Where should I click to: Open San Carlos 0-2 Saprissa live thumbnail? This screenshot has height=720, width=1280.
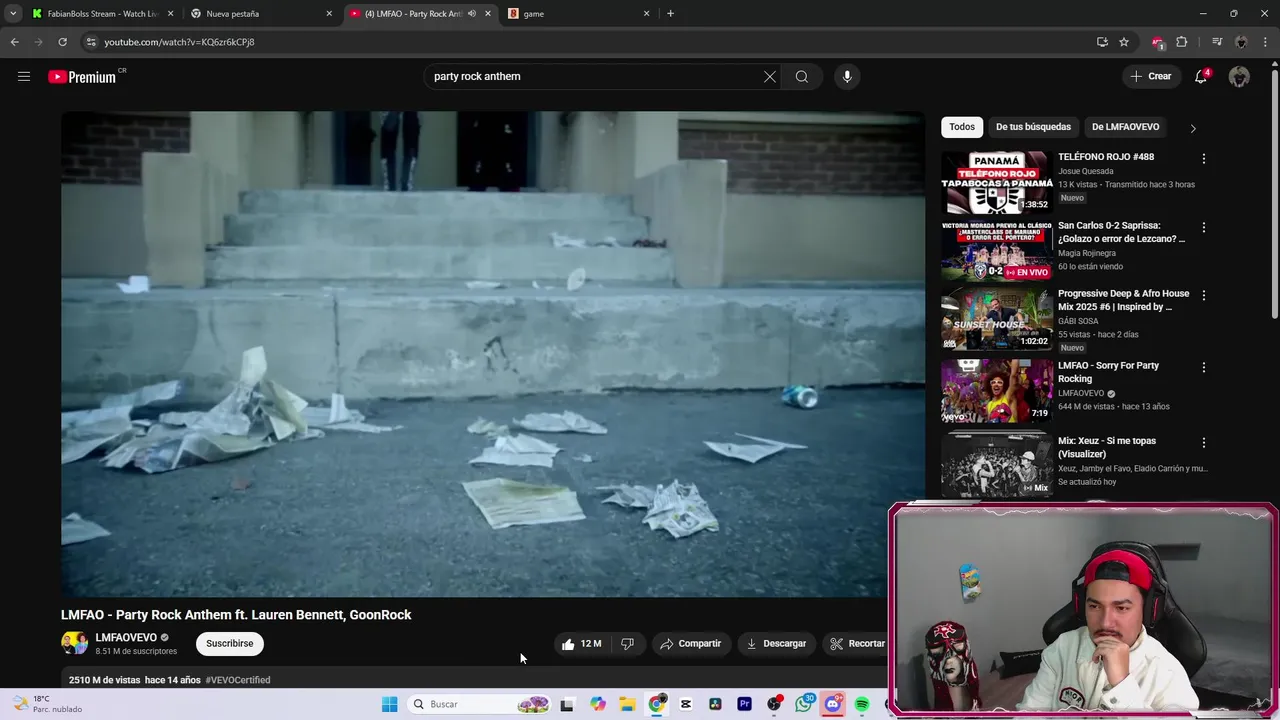coord(996,251)
